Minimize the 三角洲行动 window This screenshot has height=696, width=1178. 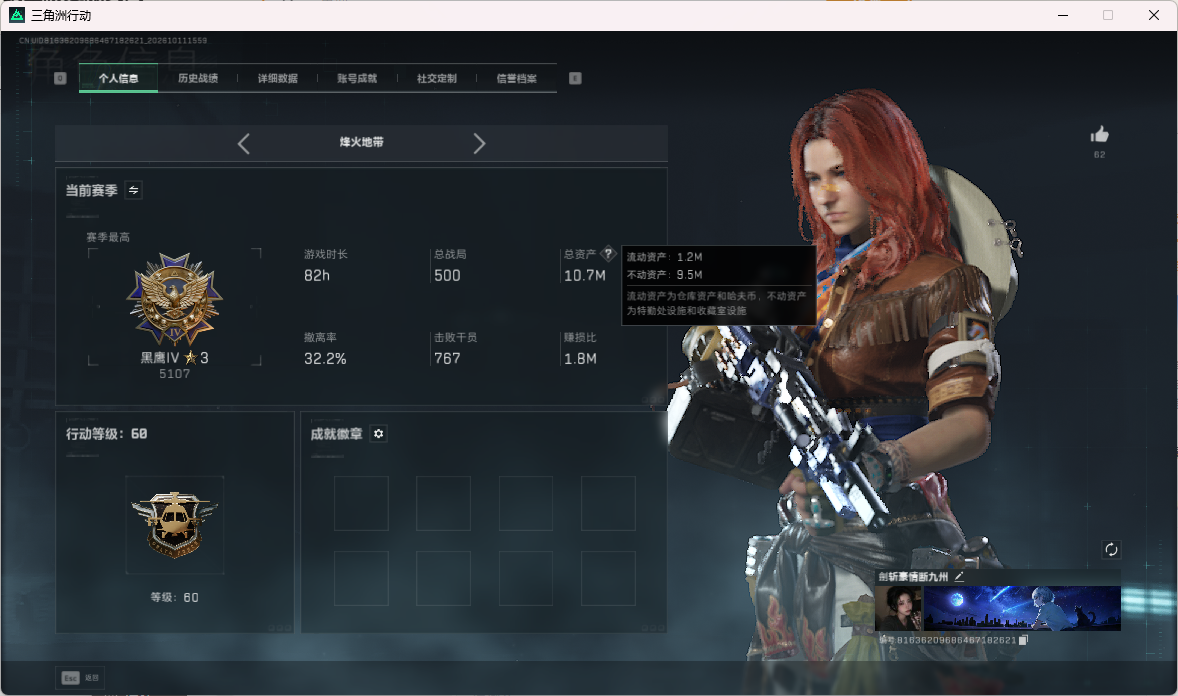pos(1063,15)
